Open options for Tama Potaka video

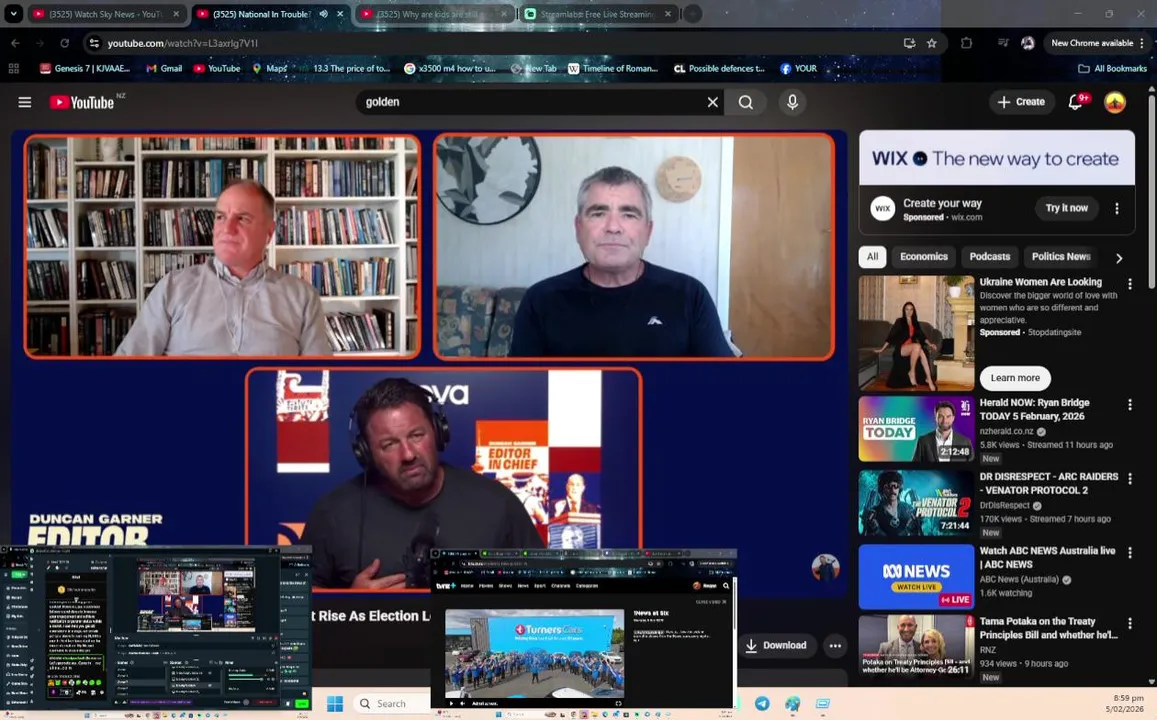[x=1129, y=623]
